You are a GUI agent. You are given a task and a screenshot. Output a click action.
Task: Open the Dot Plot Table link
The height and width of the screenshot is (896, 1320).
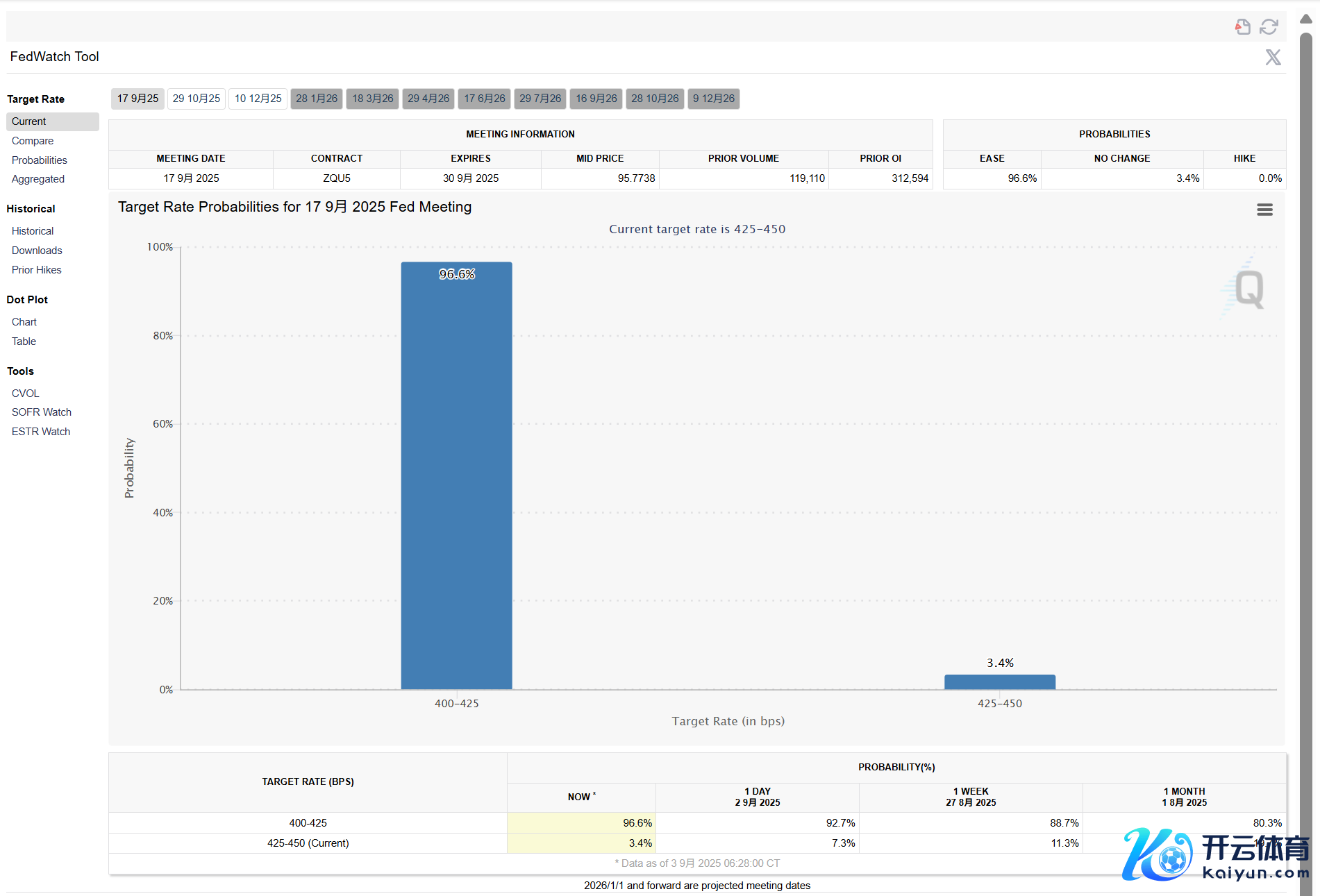[24, 341]
